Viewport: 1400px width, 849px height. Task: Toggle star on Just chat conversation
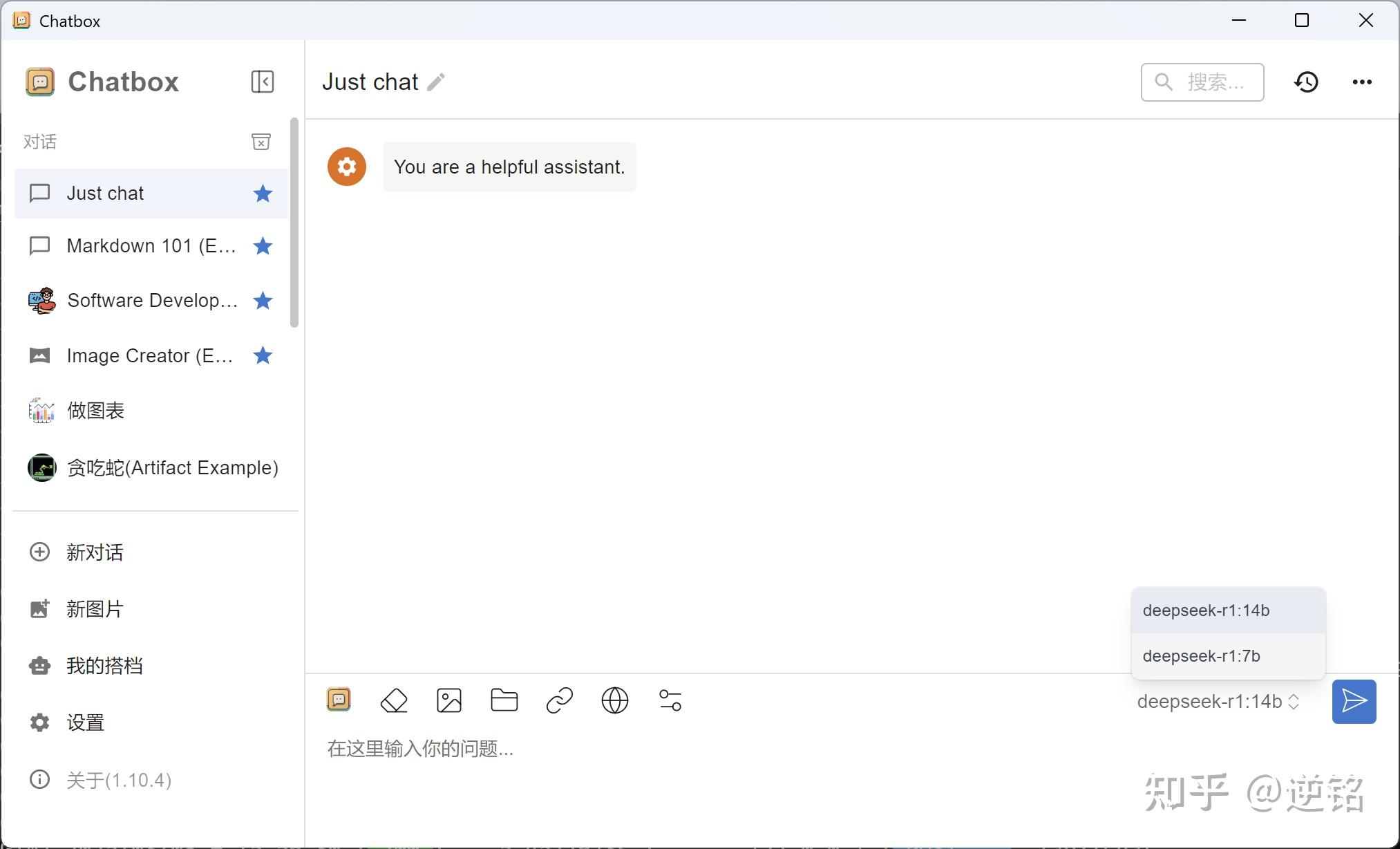click(x=263, y=194)
